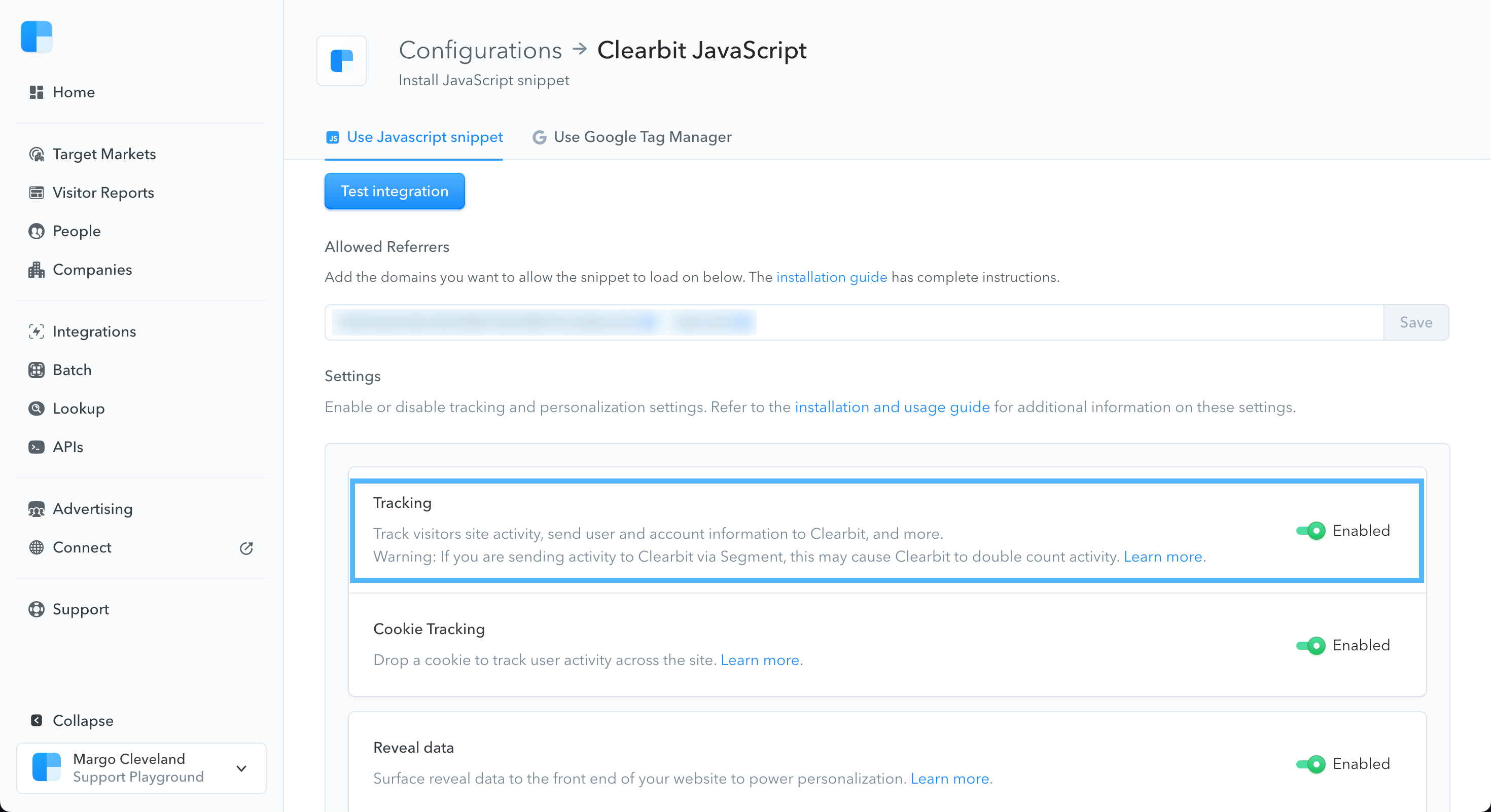The width and height of the screenshot is (1491, 812).
Task: Click the Clearbit logo in sidebar
Action: pyautogui.click(x=37, y=36)
